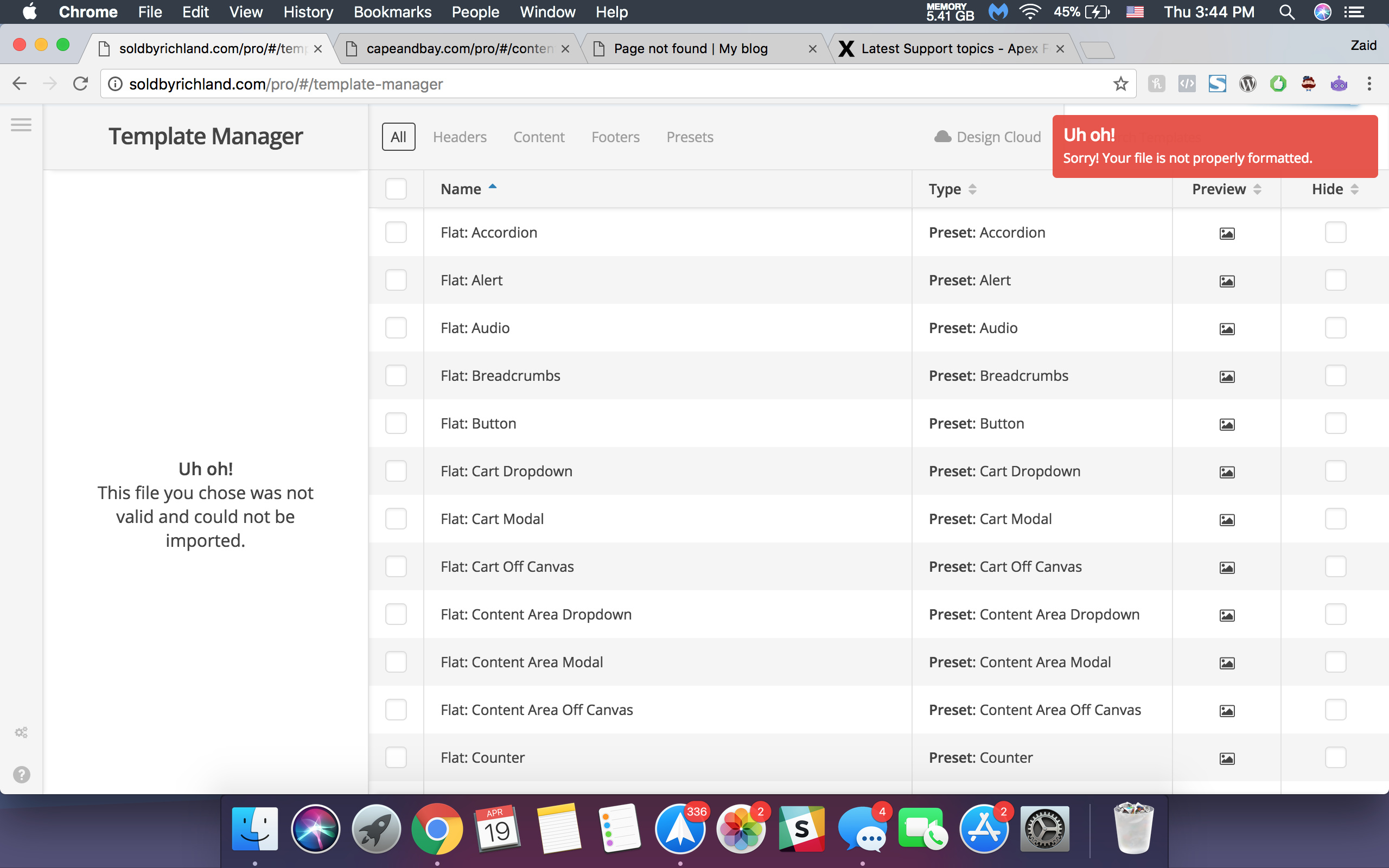Reload the page using the refresh icon
The width and height of the screenshot is (1389, 868).
(x=81, y=84)
